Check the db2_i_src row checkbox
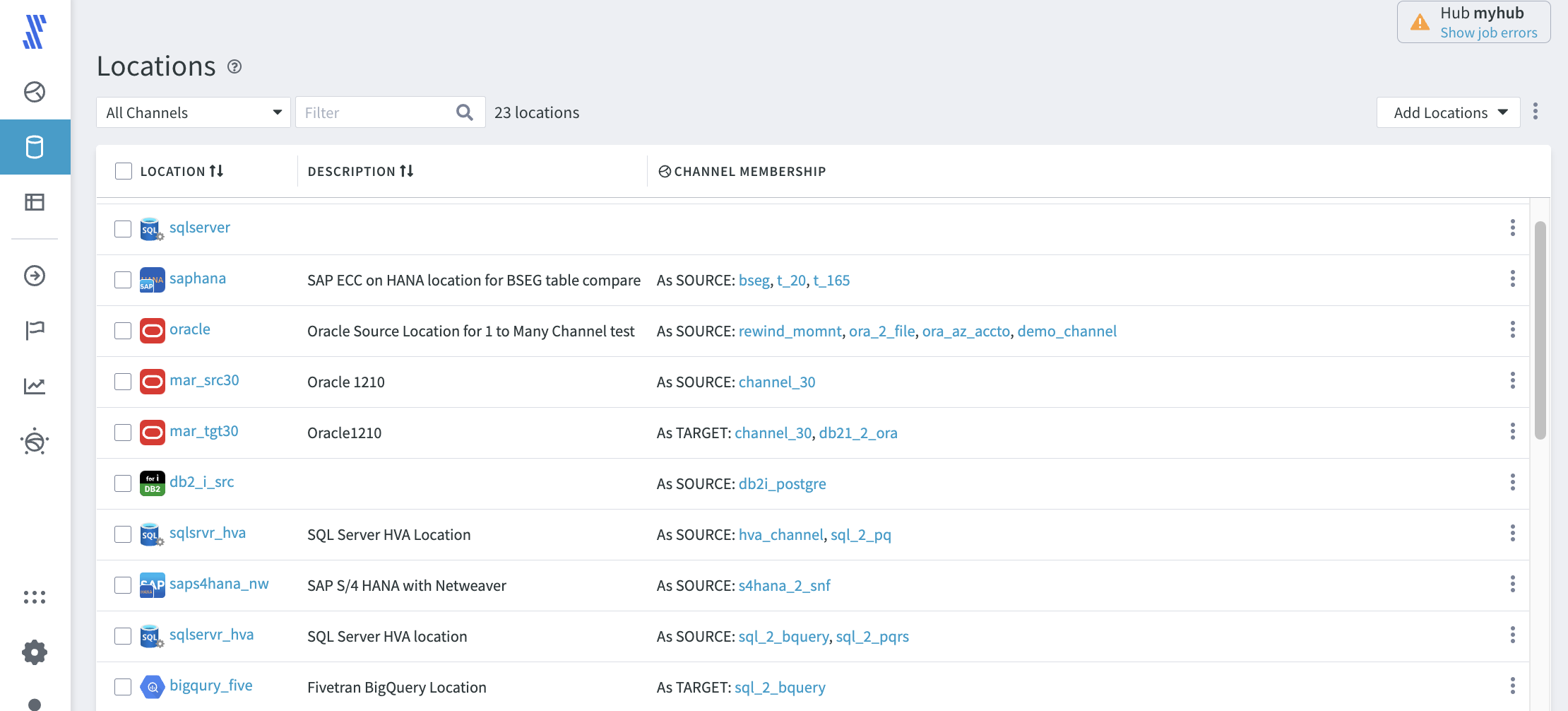Image resolution: width=1568 pixels, height=711 pixels. [123, 483]
